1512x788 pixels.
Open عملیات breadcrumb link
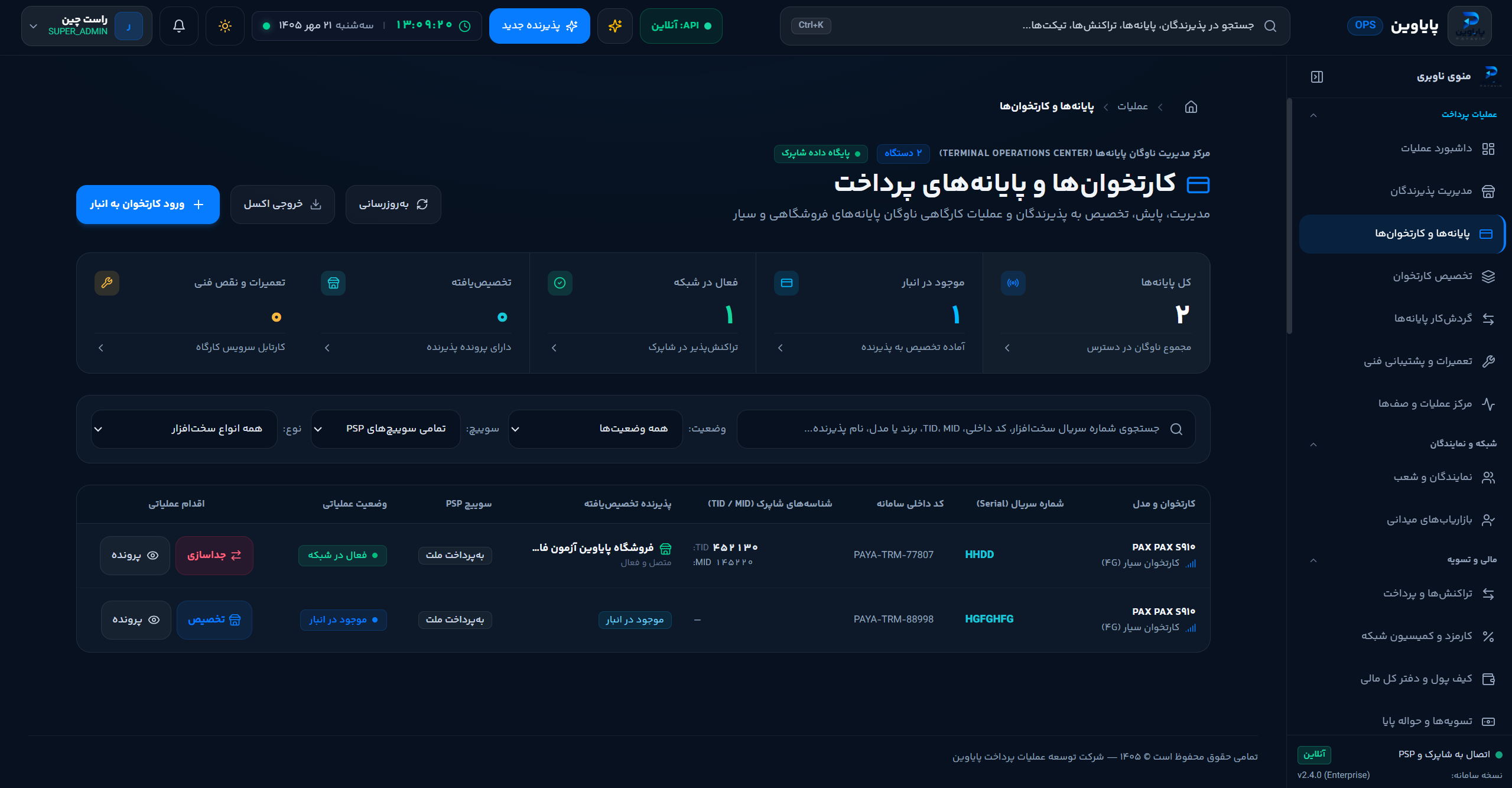pos(1132,106)
